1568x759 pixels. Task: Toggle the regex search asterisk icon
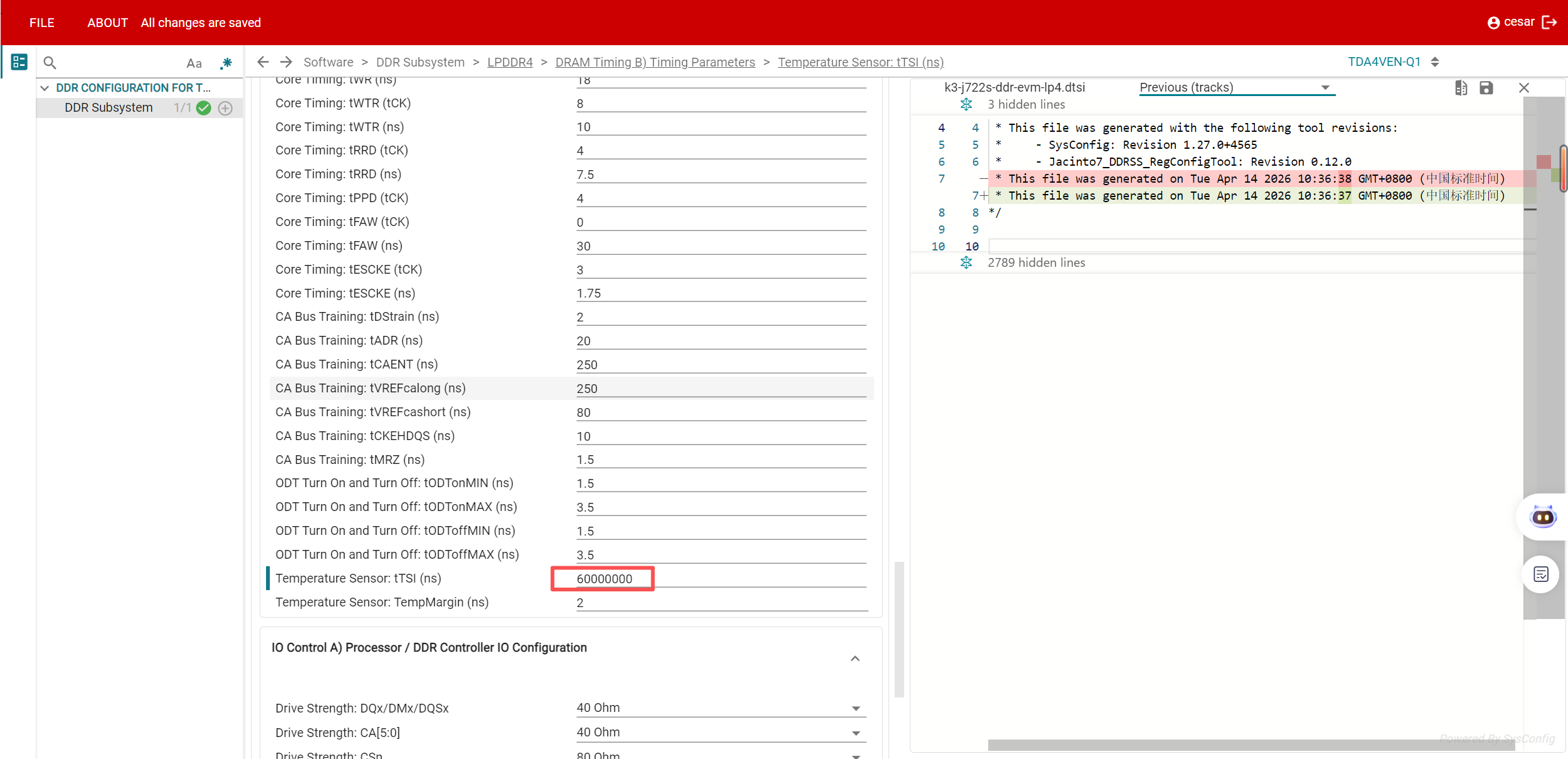226,63
